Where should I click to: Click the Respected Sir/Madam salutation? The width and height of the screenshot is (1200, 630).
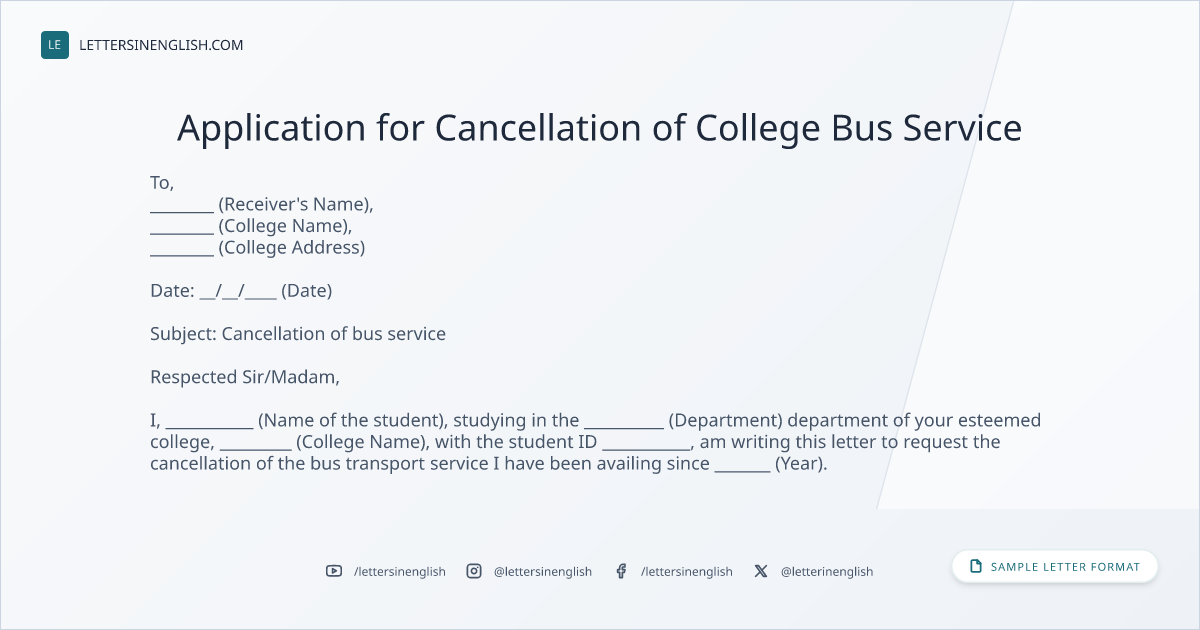pos(245,378)
